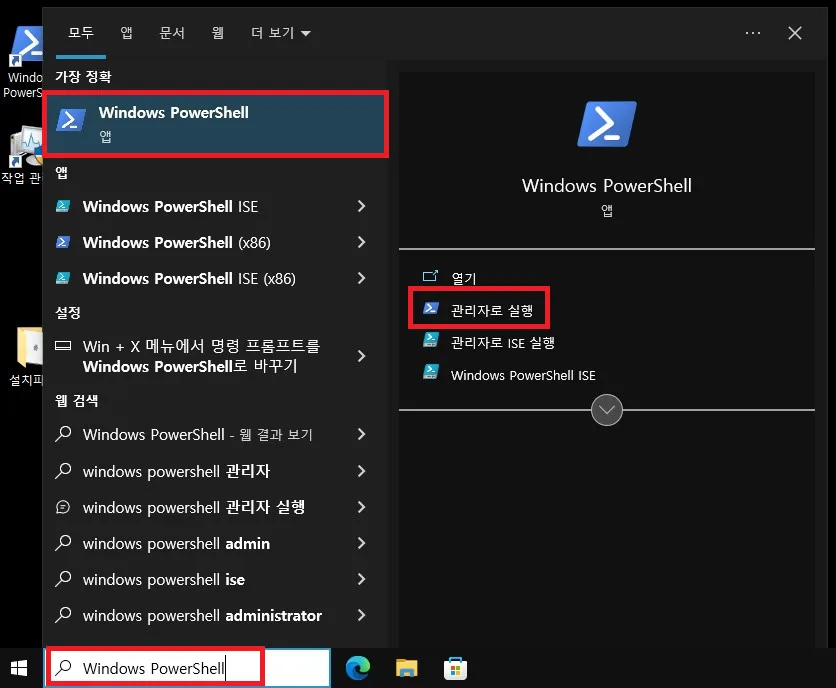
Task: Expand 'windows powershell administrator' suggestion arrow
Action: (x=361, y=615)
